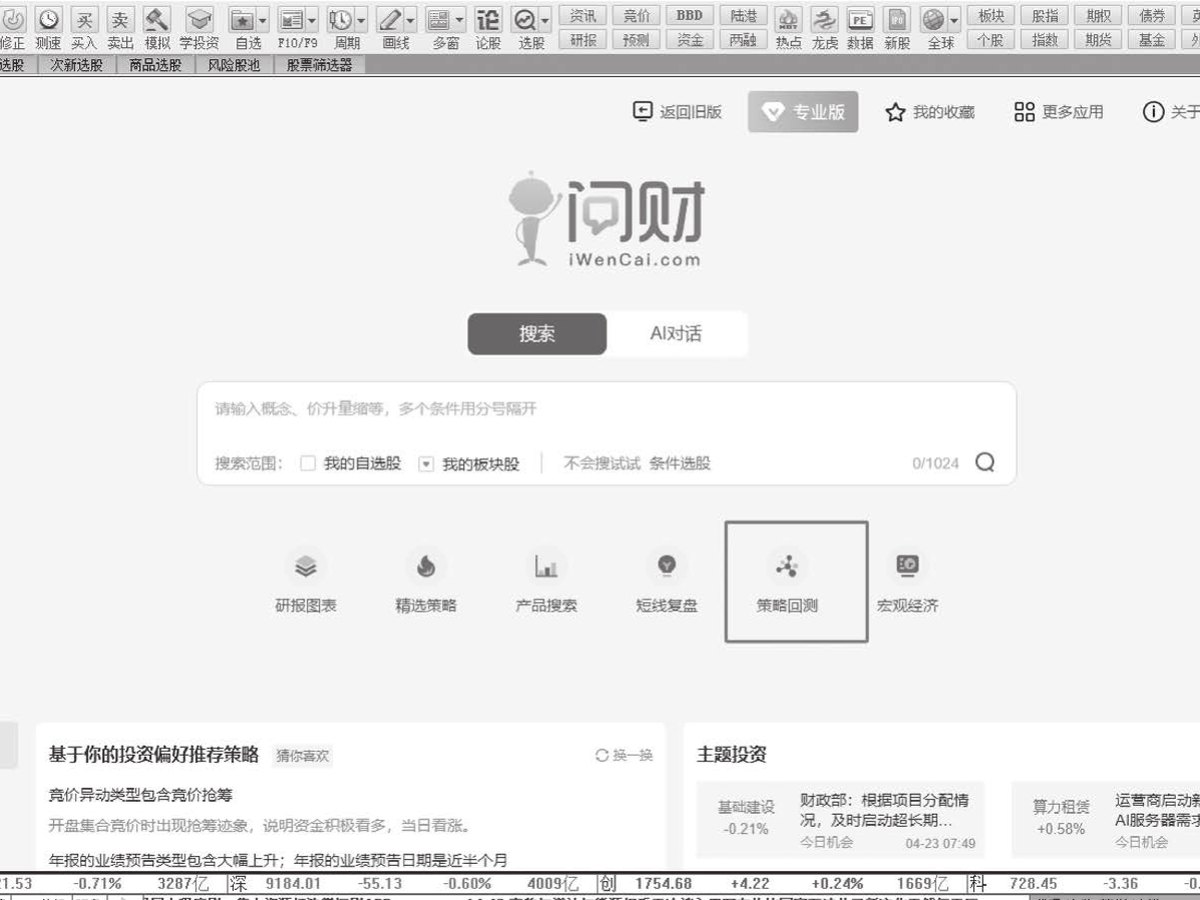This screenshot has width=1200, height=900.
Task: Tick the 我的自选股 checkbox
Action: click(308, 463)
